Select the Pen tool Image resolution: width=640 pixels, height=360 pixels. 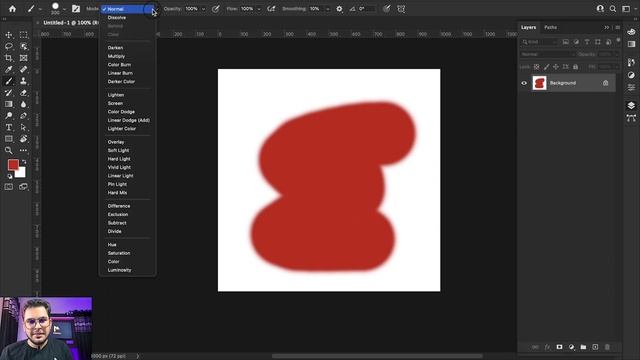point(24,116)
